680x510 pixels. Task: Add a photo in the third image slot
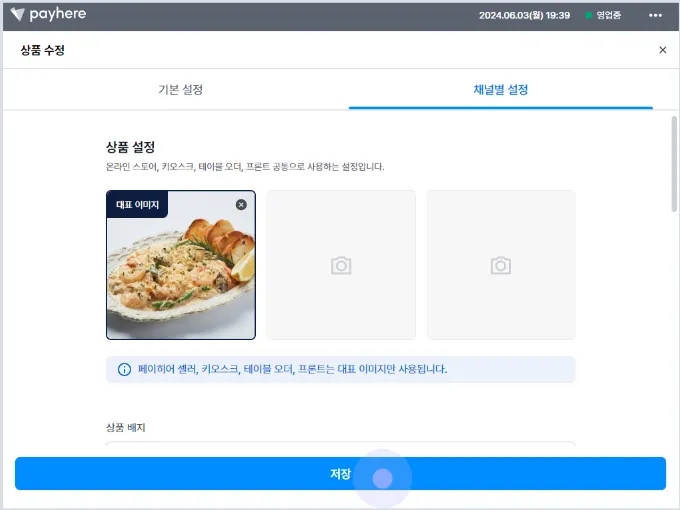click(501, 265)
